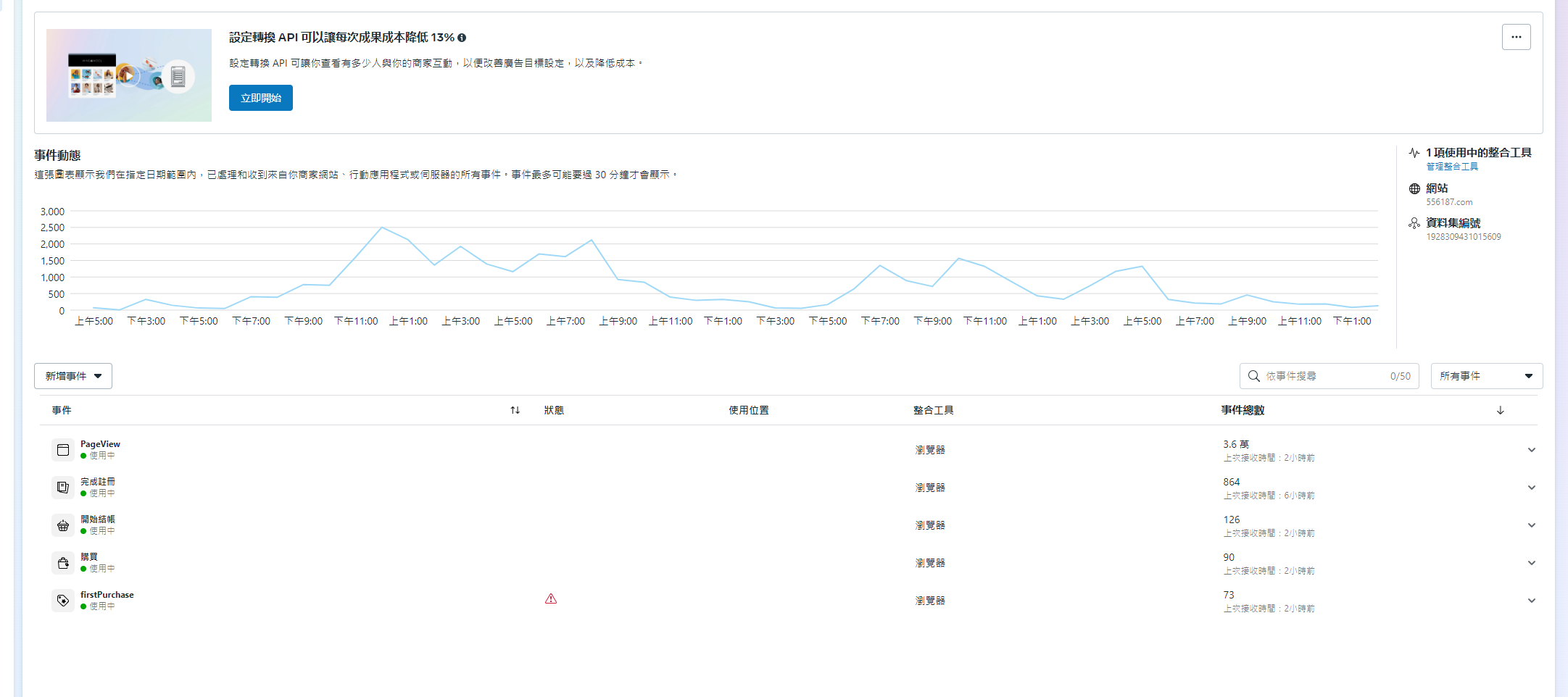The image size is (1568, 697).
Task: Click the firstPurchase red warning icon
Action: pos(551,599)
